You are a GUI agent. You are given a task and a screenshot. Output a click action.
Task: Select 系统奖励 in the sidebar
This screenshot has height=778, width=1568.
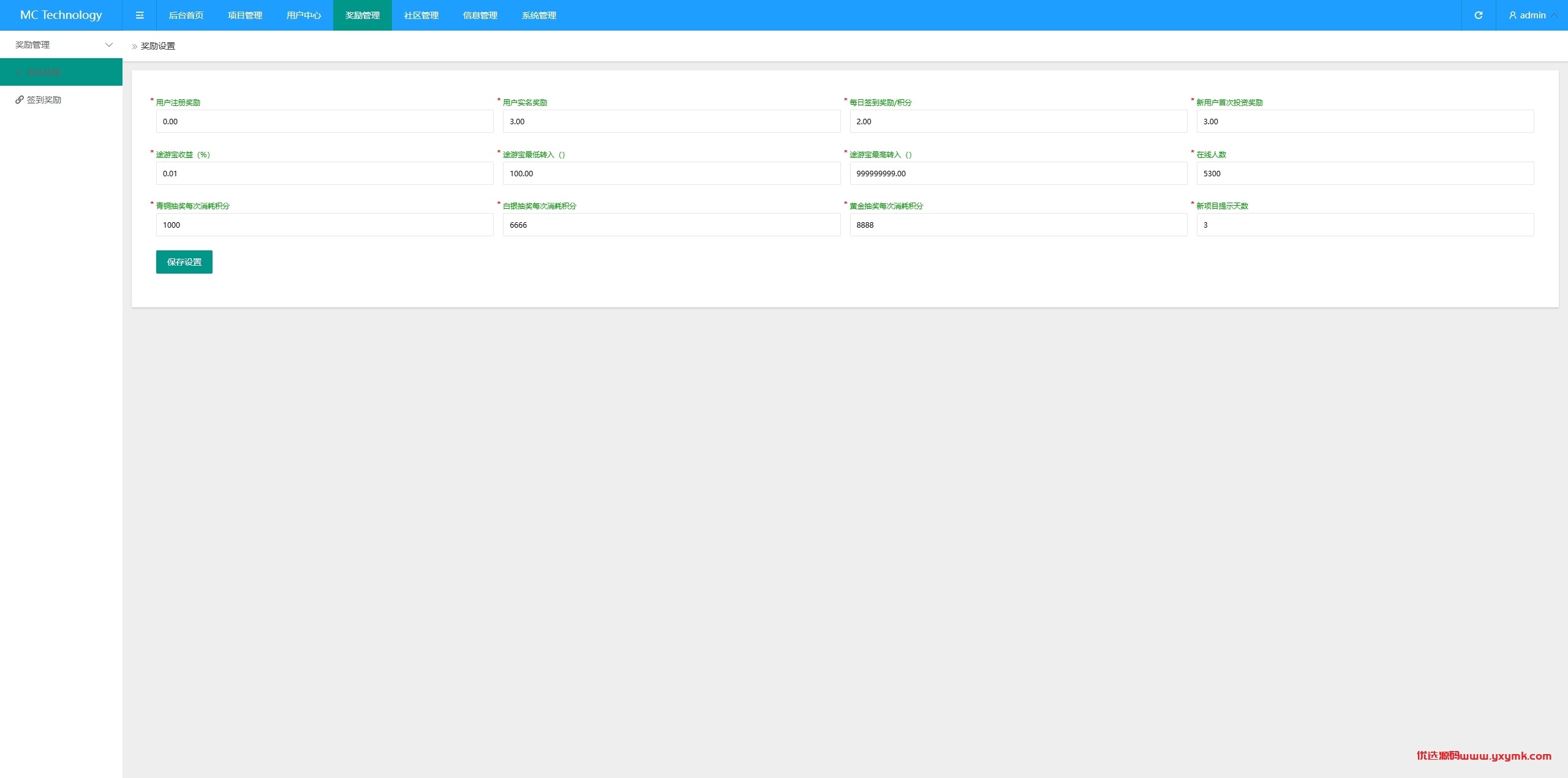[x=61, y=72]
